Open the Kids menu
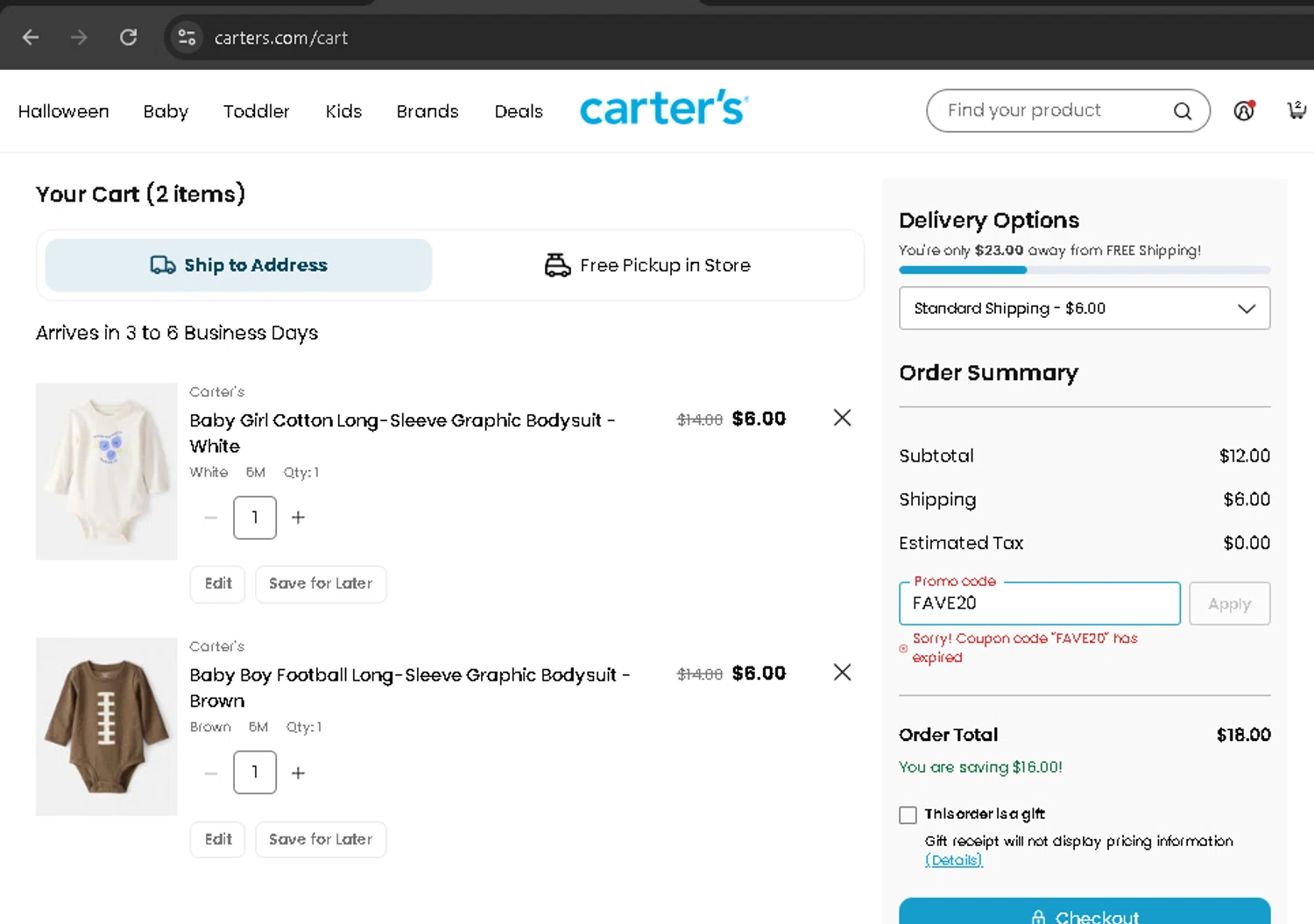 click(x=343, y=111)
